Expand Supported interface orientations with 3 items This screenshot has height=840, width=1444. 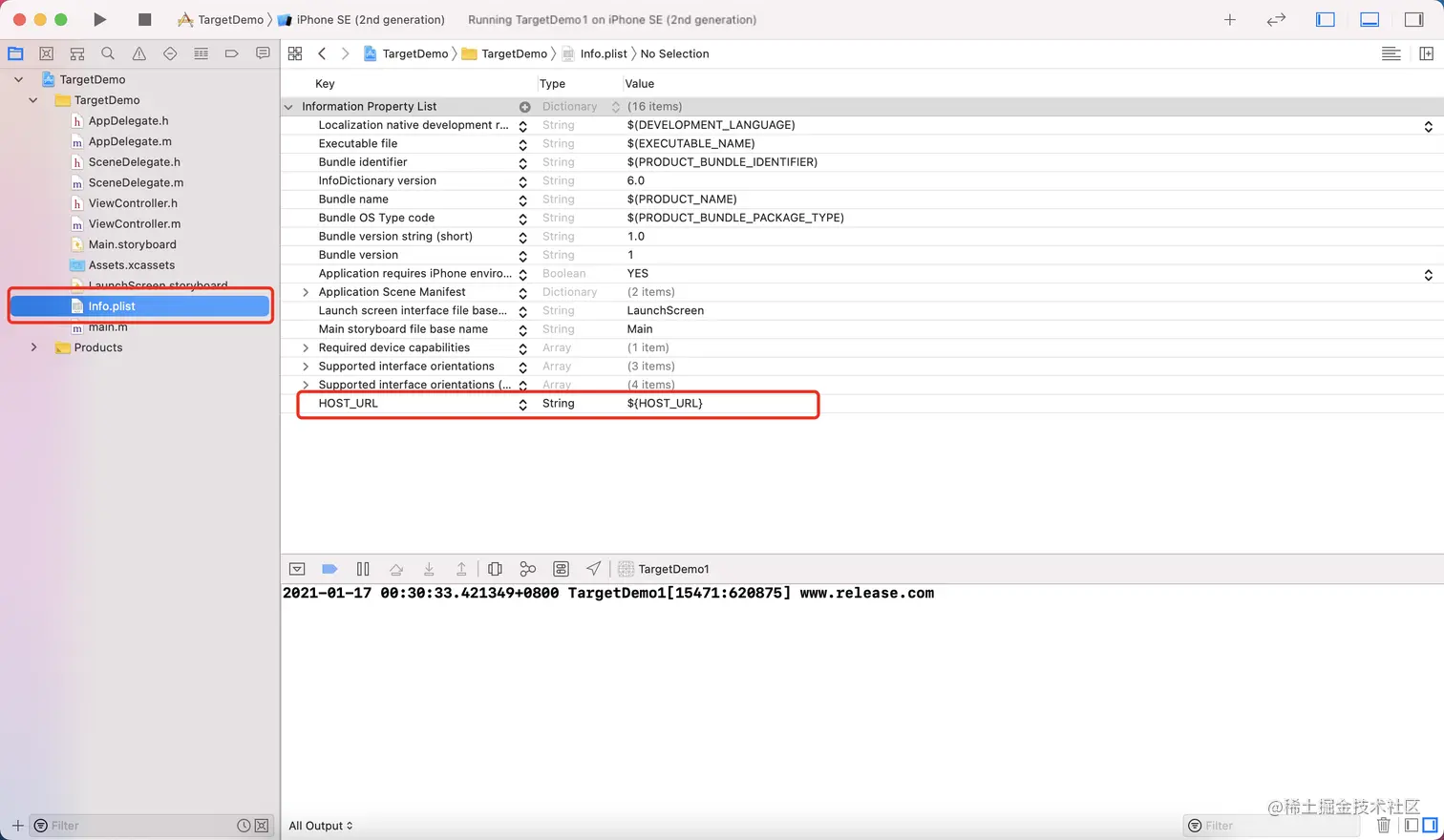(306, 367)
